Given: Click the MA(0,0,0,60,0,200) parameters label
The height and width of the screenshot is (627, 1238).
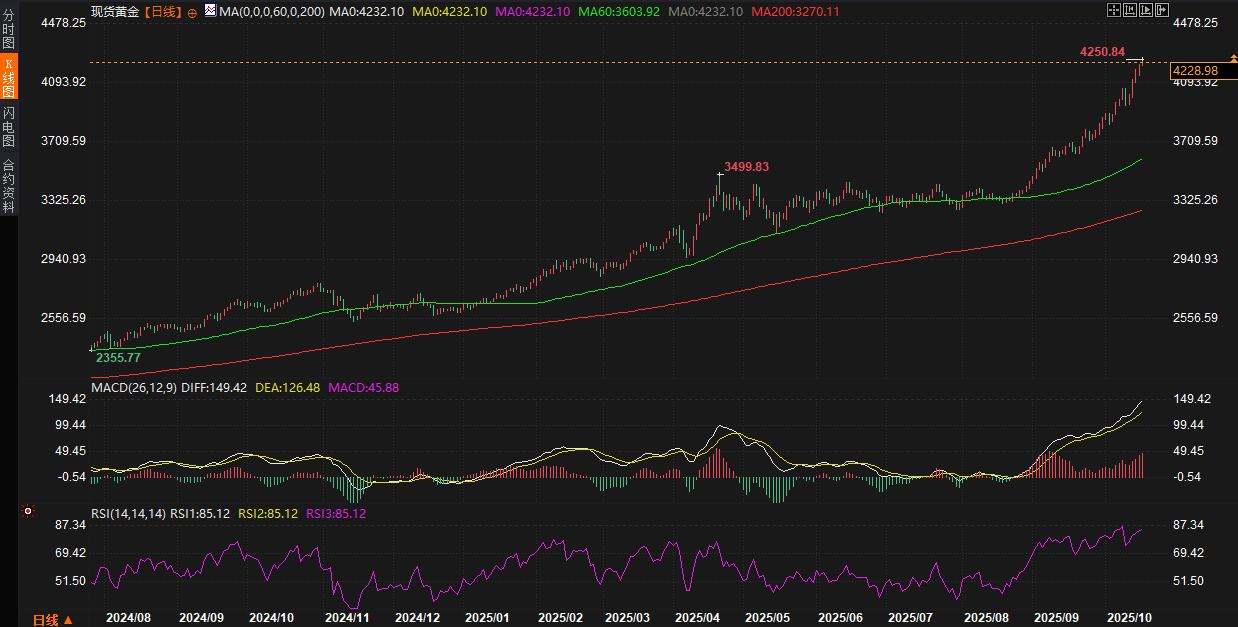Looking at the screenshot, I should [x=271, y=11].
